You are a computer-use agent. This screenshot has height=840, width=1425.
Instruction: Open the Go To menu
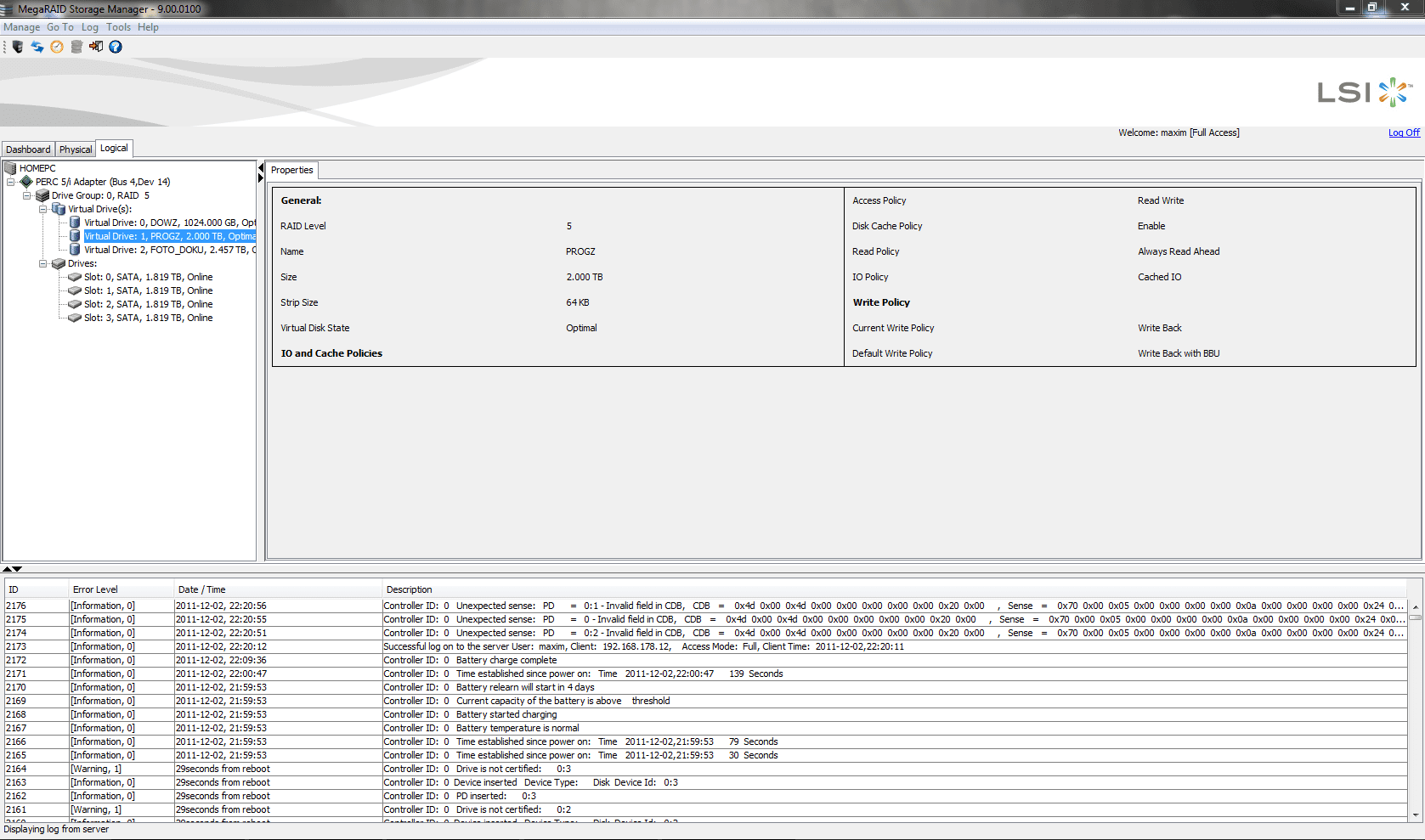[60, 27]
